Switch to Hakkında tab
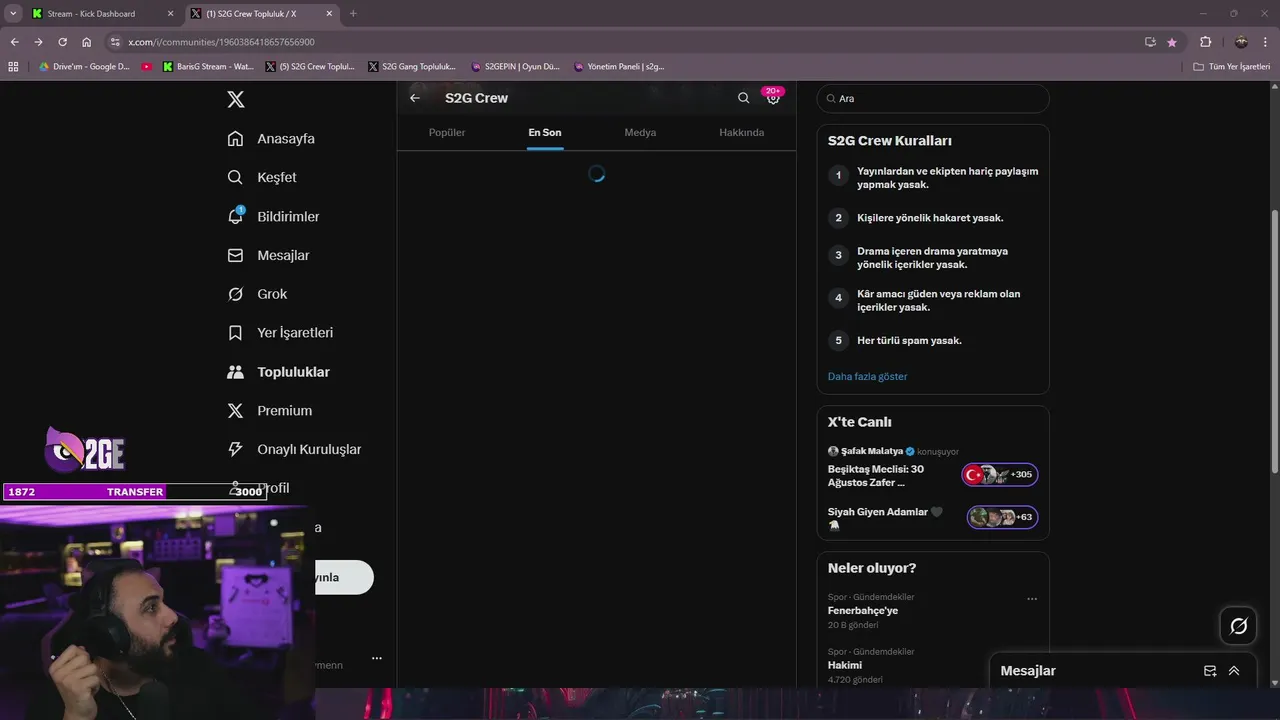Screen dimensions: 1280x720 tap(742, 132)
